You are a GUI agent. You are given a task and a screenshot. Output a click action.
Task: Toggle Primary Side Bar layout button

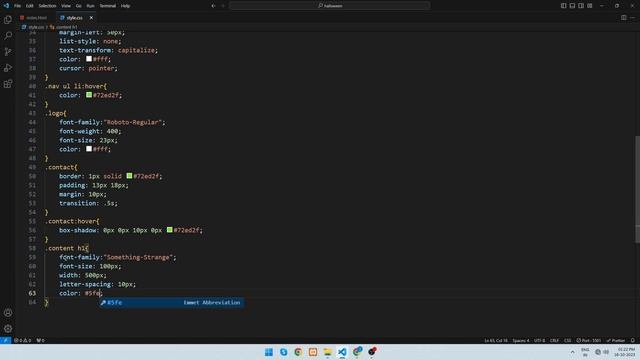pyautogui.click(x=563, y=6)
